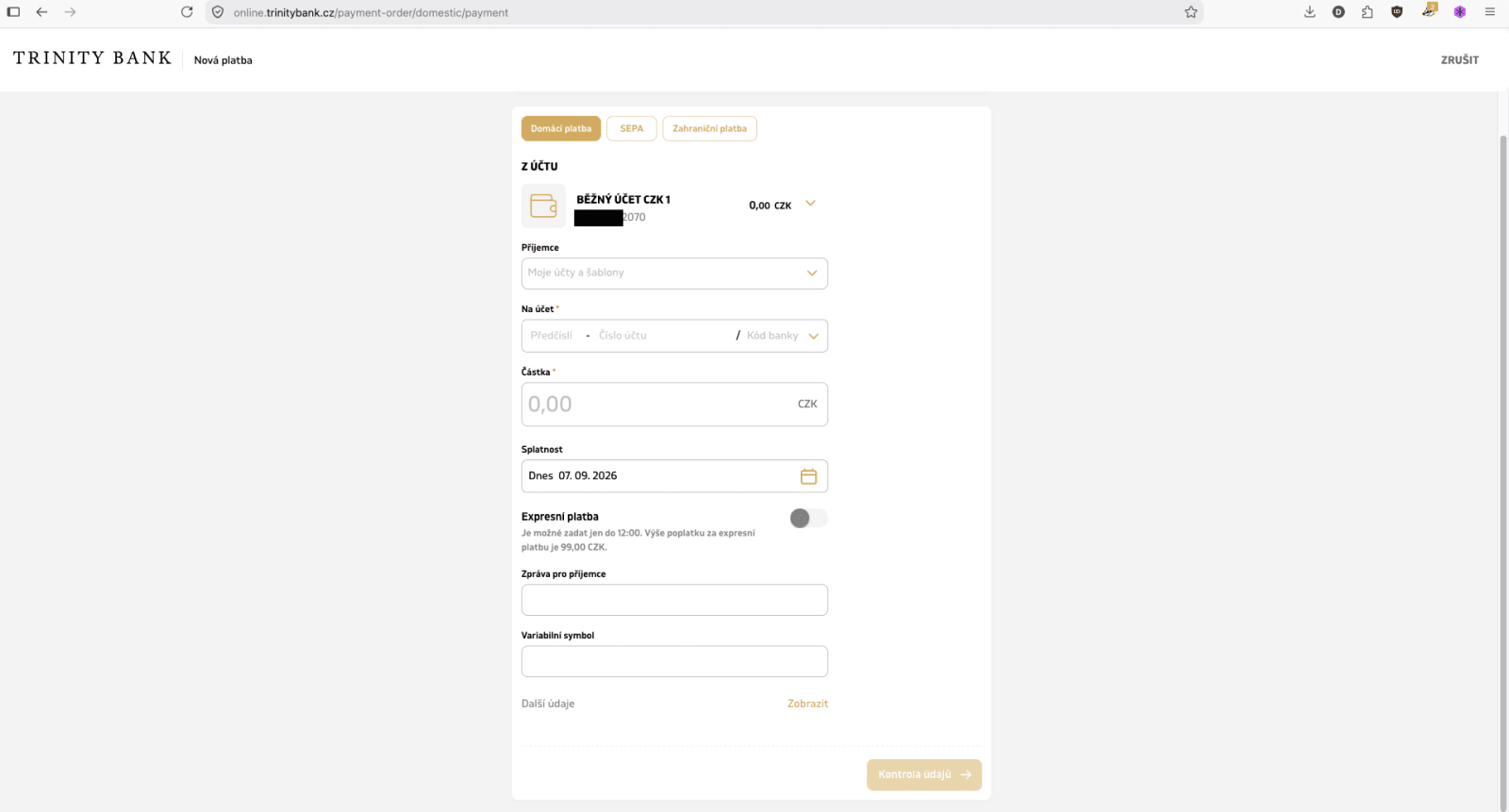The height and width of the screenshot is (812, 1509).
Task: Click the site security shield icon
Action: (x=218, y=12)
